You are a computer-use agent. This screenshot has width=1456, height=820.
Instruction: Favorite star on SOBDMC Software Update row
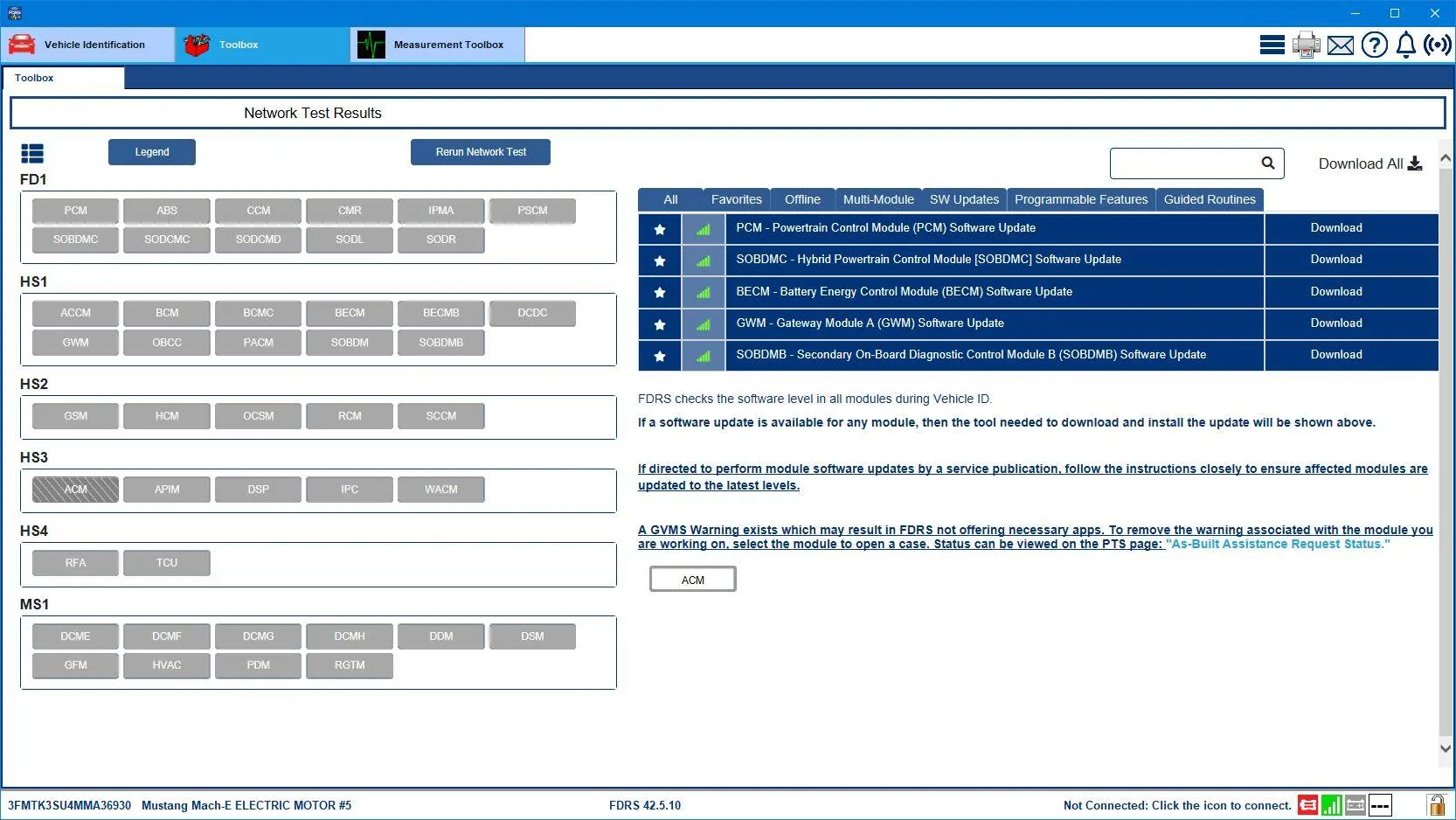pos(660,261)
